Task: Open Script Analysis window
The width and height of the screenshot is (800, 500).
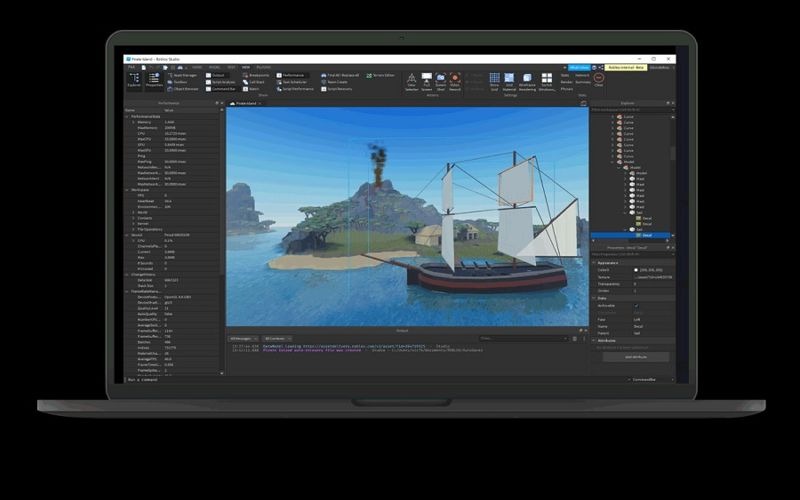Action: [220, 82]
